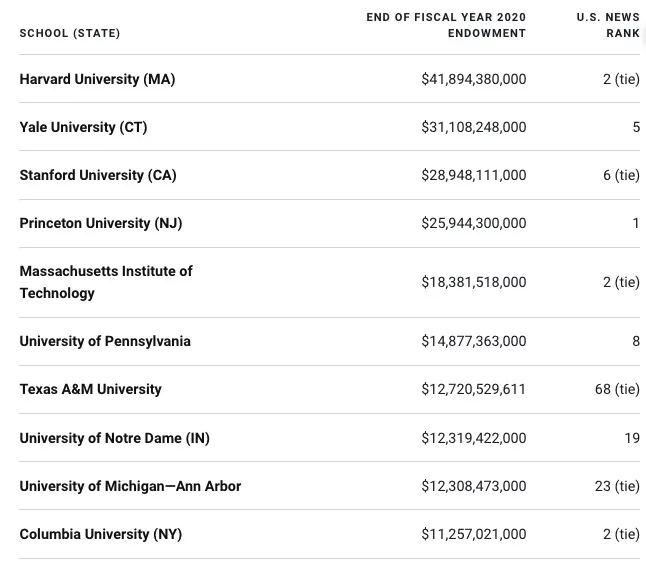Click Princeton's rank value of 1

coord(635,223)
